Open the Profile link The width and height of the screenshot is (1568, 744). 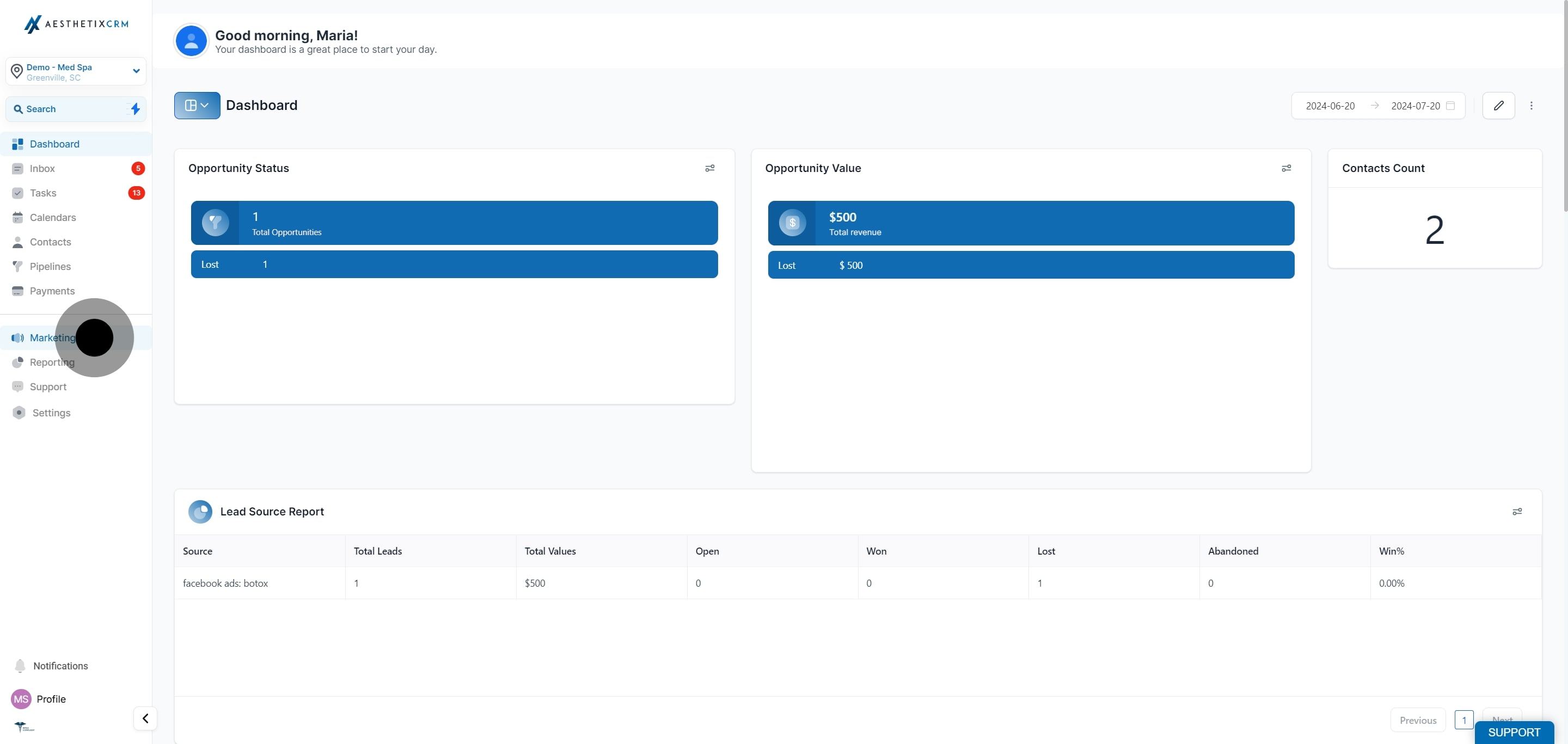pyautogui.click(x=51, y=699)
